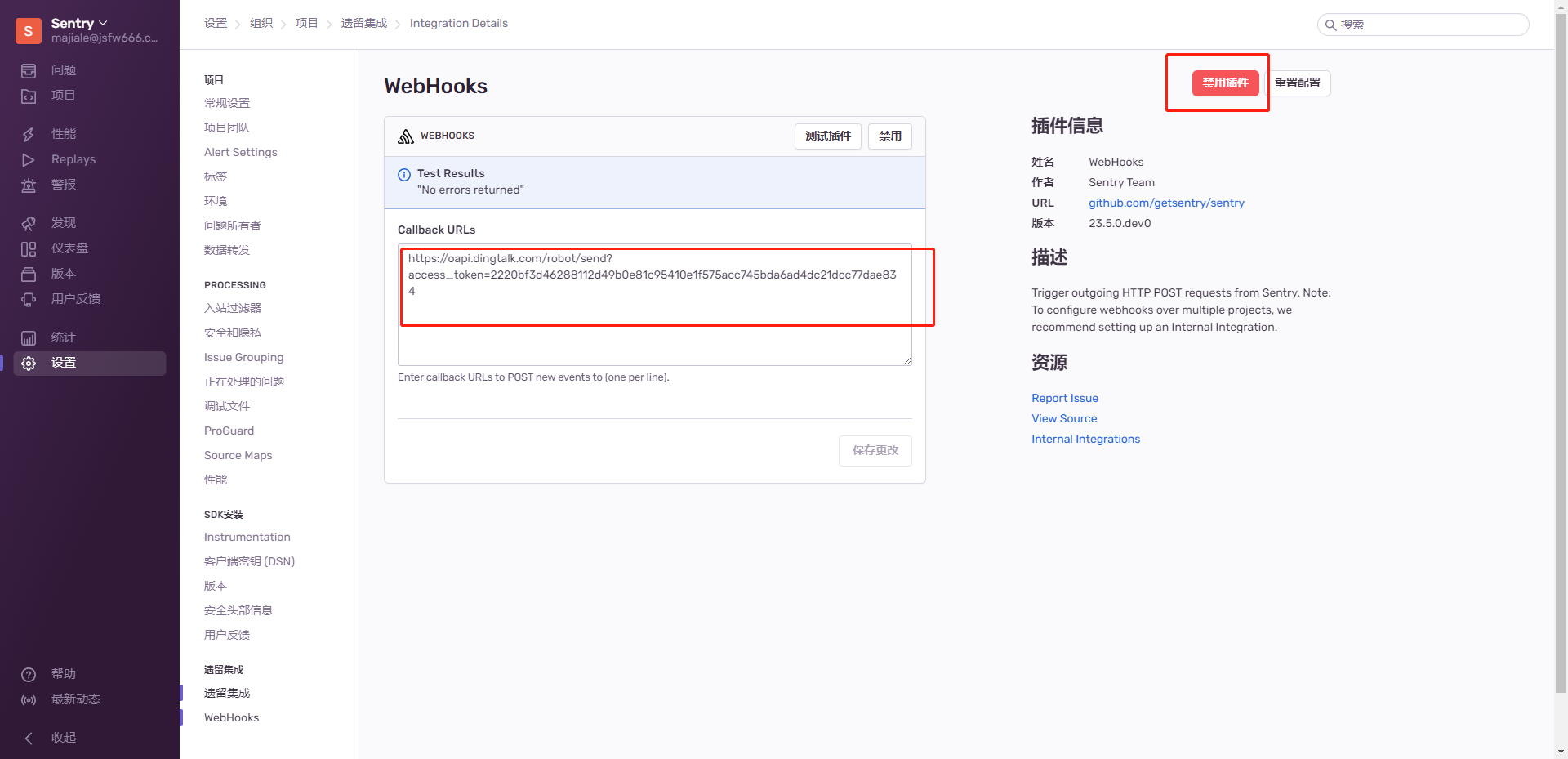Click the 测试插件 button
The image size is (1568, 759).
point(828,136)
